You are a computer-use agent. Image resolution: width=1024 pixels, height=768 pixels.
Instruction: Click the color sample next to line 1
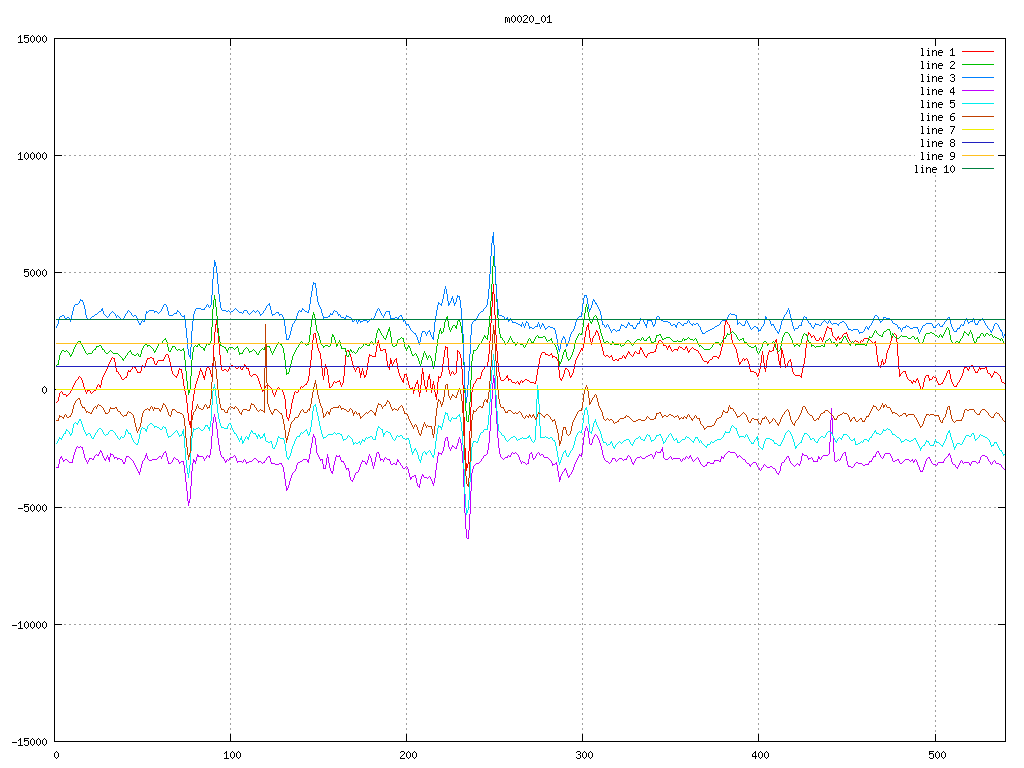(x=979, y=52)
